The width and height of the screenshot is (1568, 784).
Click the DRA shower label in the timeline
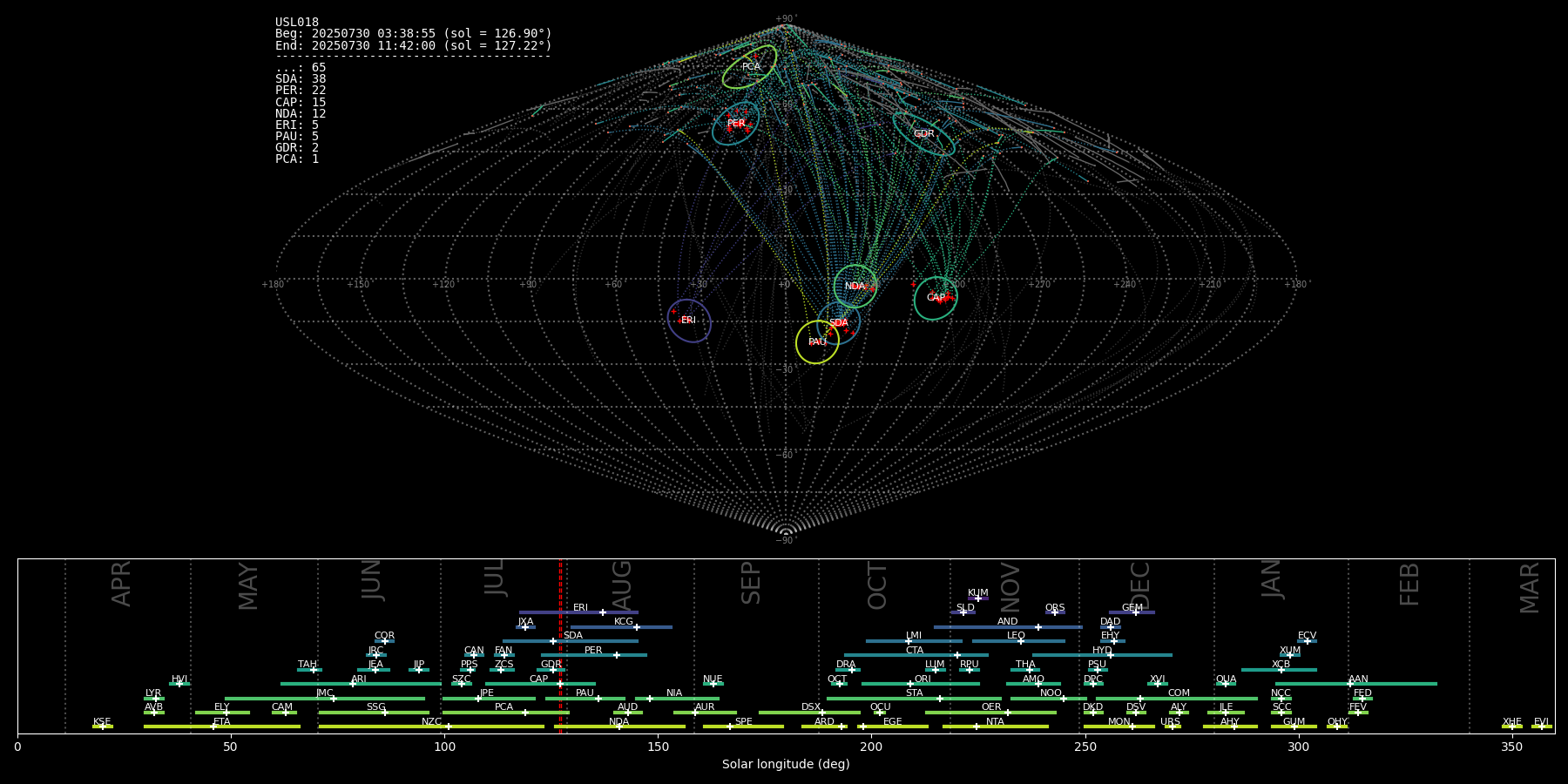point(846,665)
